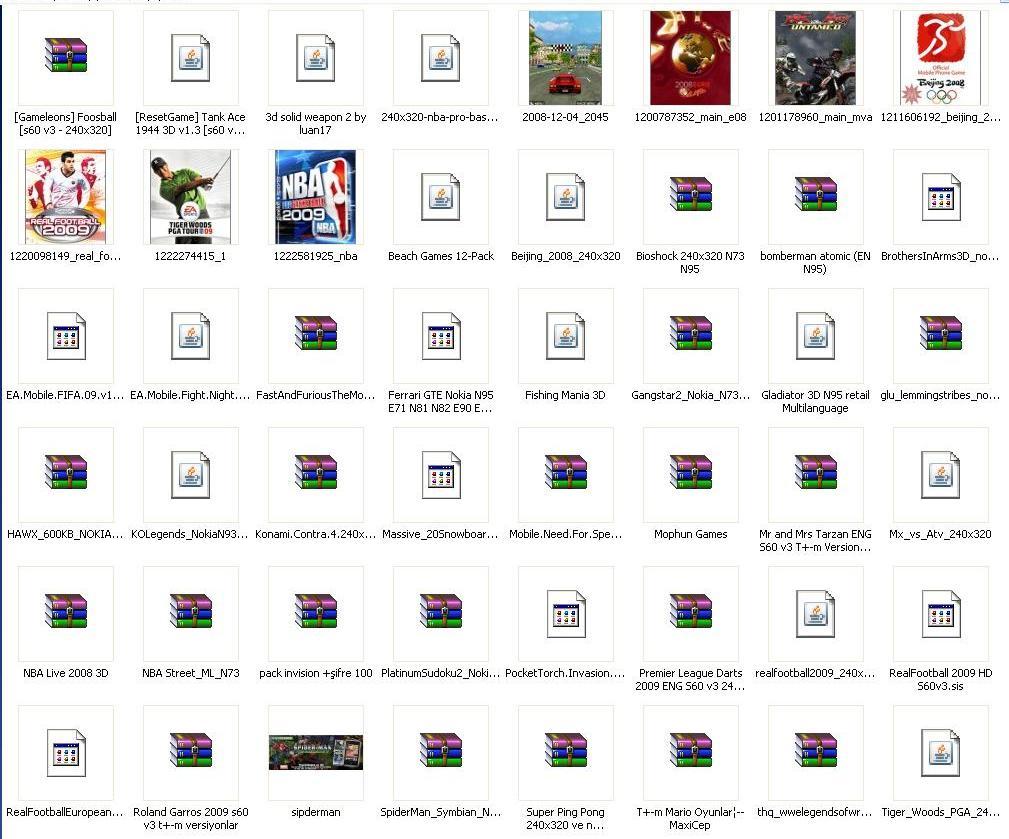Click the Beach Games 12-Pack file icon

(440, 196)
